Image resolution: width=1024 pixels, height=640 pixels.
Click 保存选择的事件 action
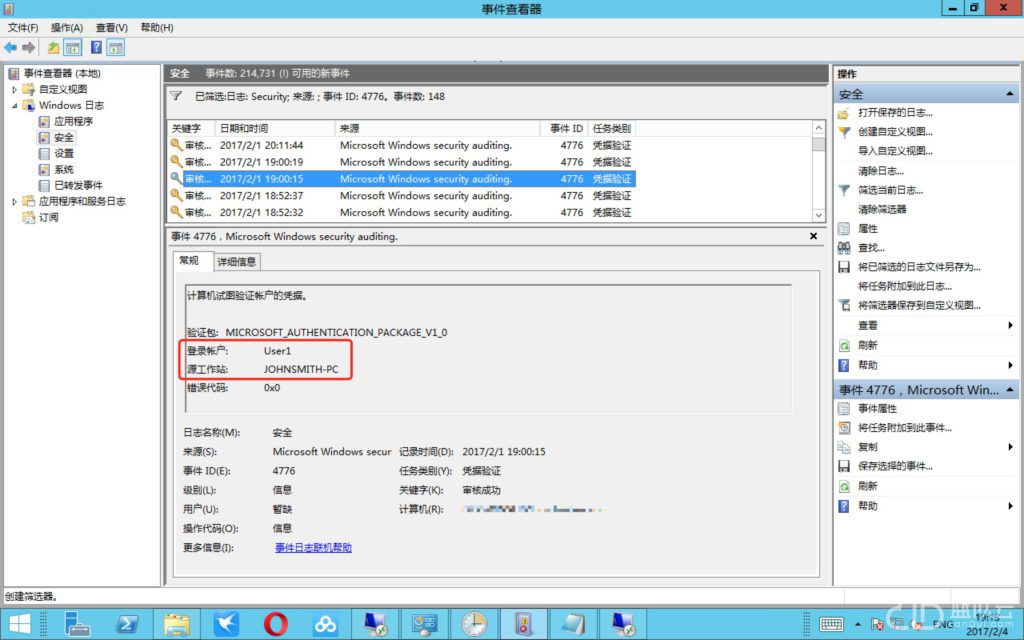pyautogui.click(x=895, y=466)
